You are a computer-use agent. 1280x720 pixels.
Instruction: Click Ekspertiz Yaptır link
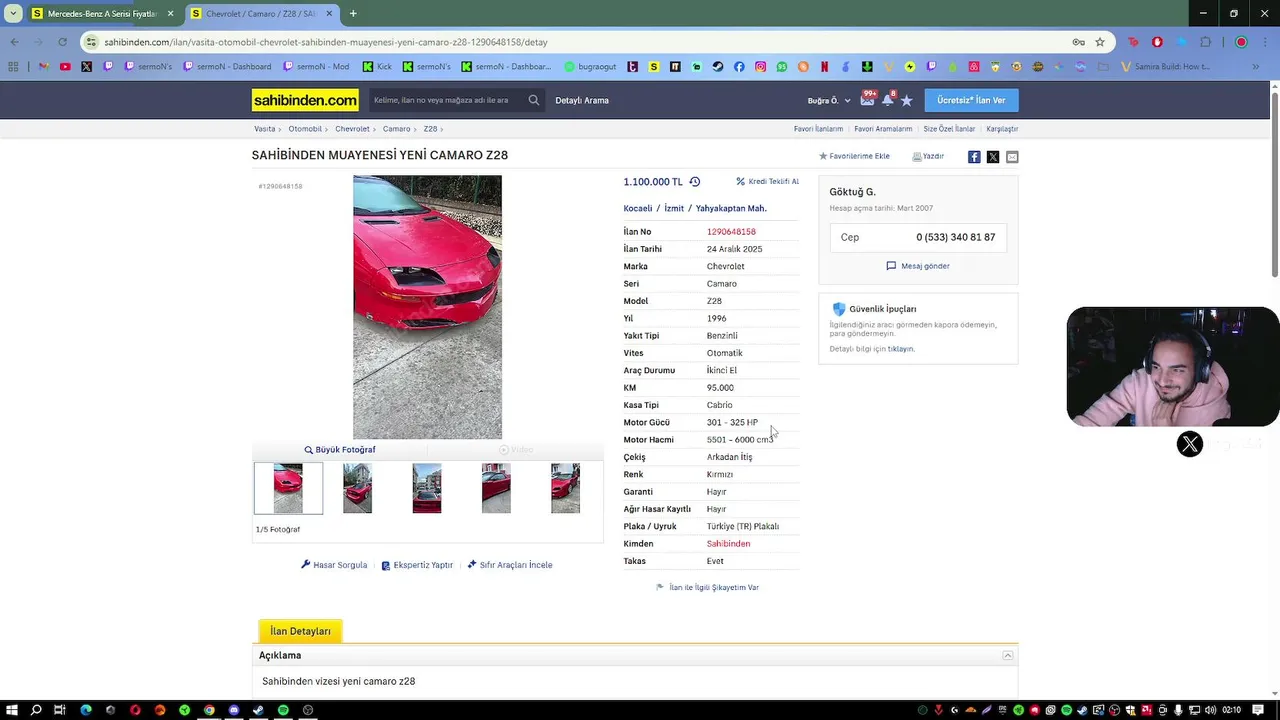click(417, 565)
